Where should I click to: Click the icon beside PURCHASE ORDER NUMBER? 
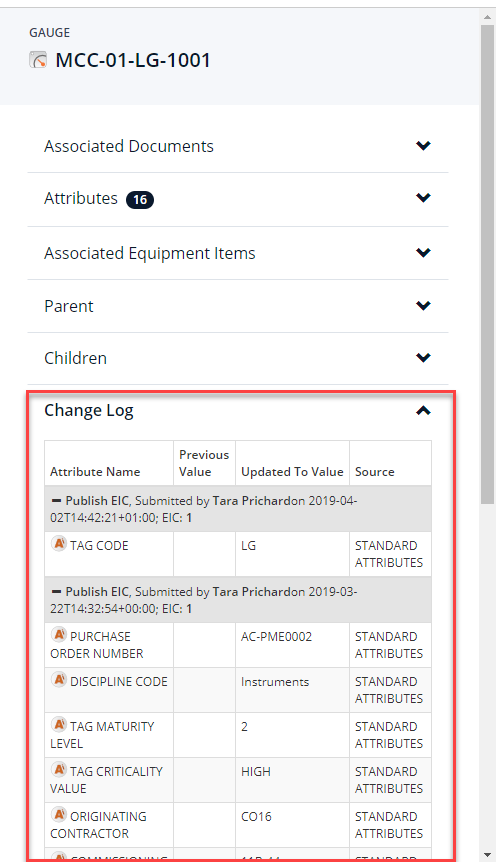pos(59,634)
